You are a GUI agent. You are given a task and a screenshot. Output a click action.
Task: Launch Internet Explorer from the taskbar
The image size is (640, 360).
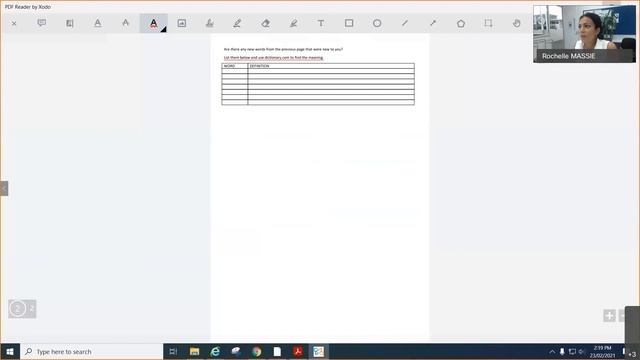[215, 351]
